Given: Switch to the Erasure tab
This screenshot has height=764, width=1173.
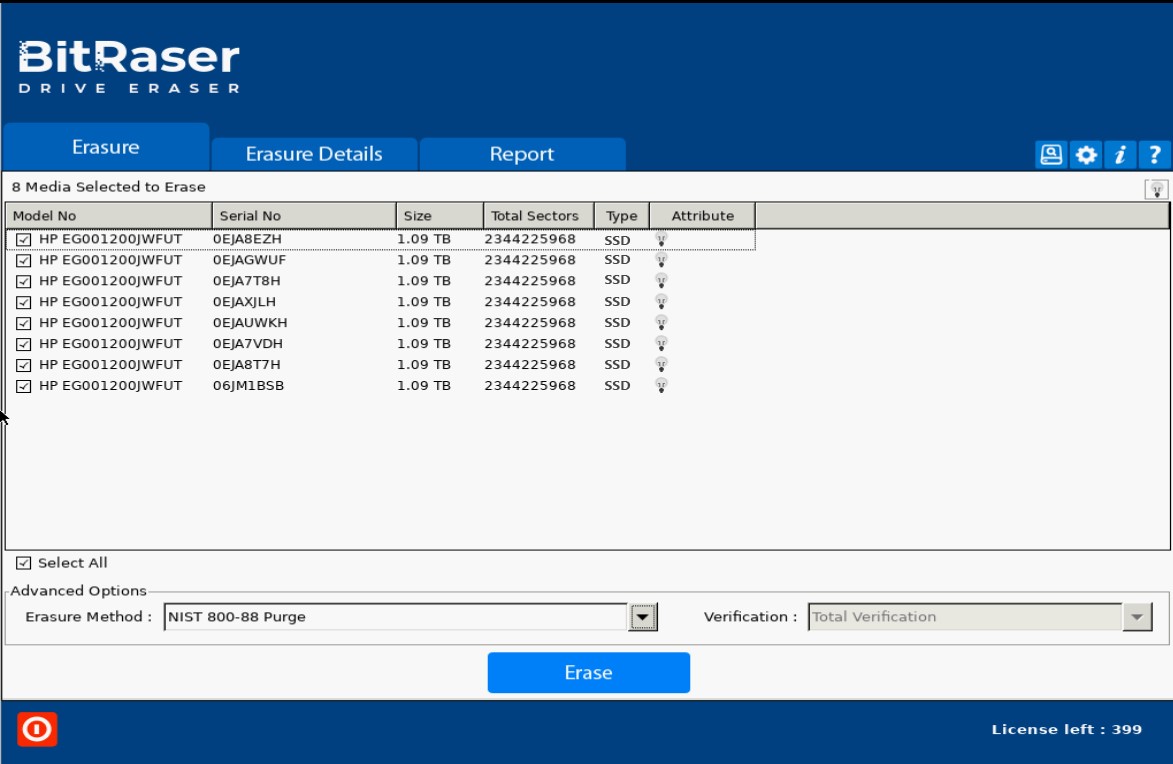Looking at the screenshot, I should [105, 147].
